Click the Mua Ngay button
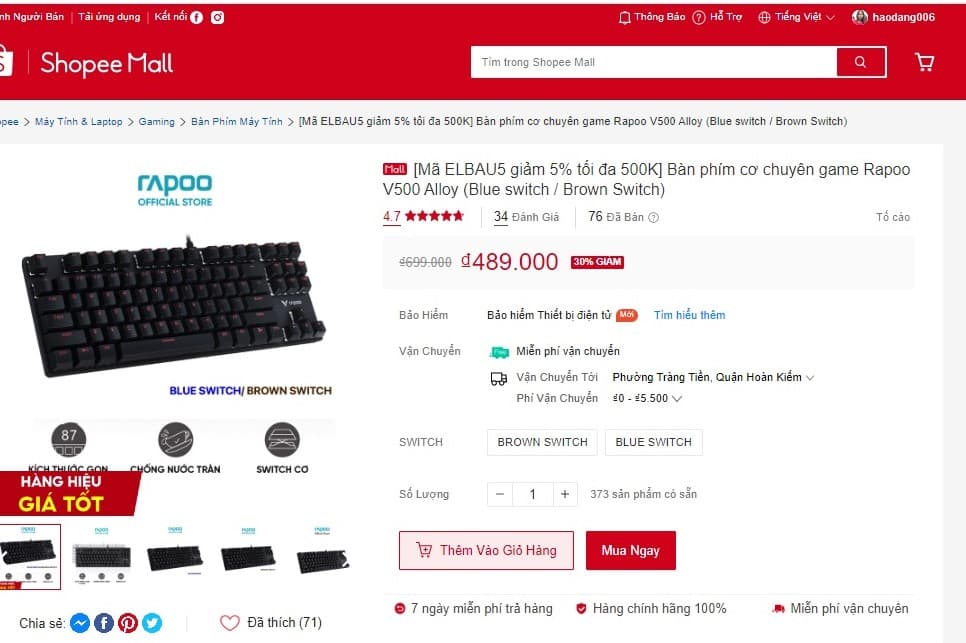This screenshot has height=643, width=966. point(631,551)
